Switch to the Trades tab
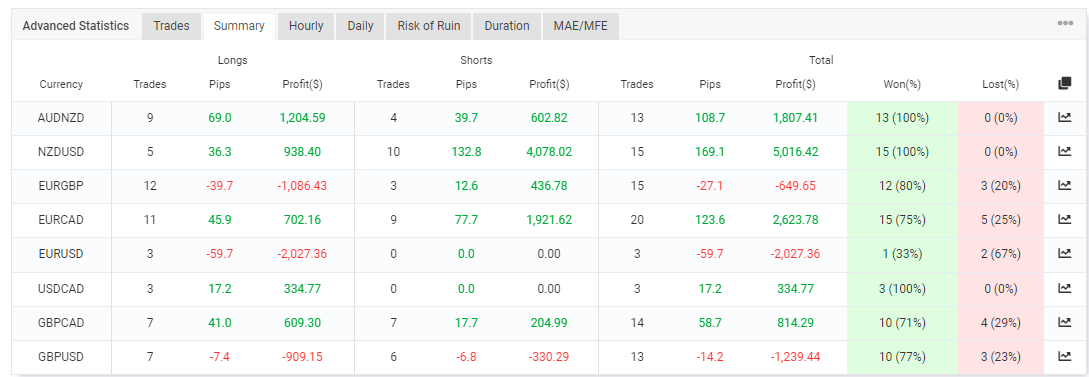The height and width of the screenshot is (377, 1089). click(172, 26)
